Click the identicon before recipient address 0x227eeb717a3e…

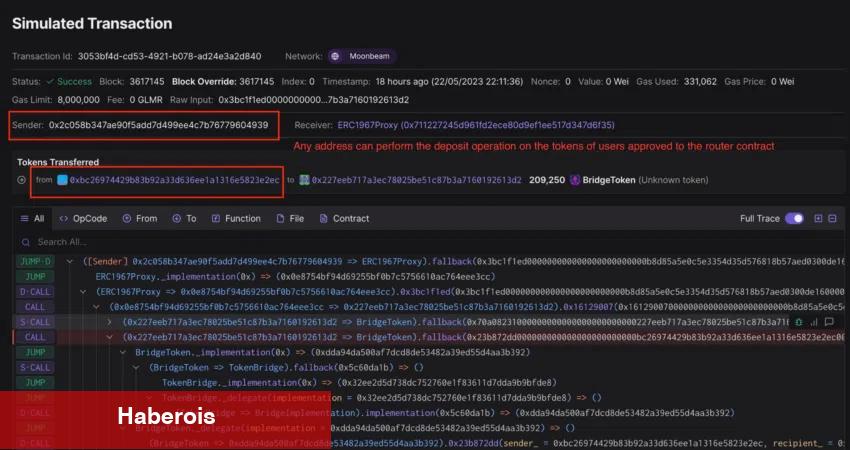click(x=305, y=180)
